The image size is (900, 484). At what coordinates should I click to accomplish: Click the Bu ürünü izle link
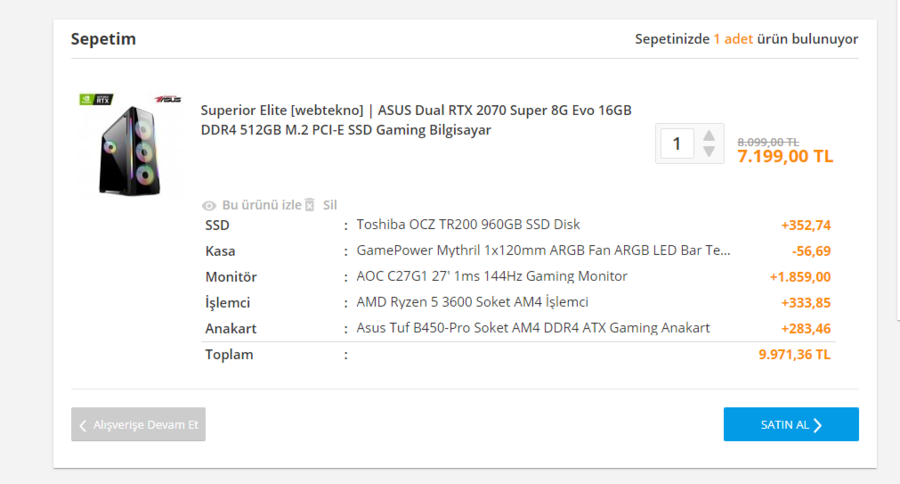(261, 205)
